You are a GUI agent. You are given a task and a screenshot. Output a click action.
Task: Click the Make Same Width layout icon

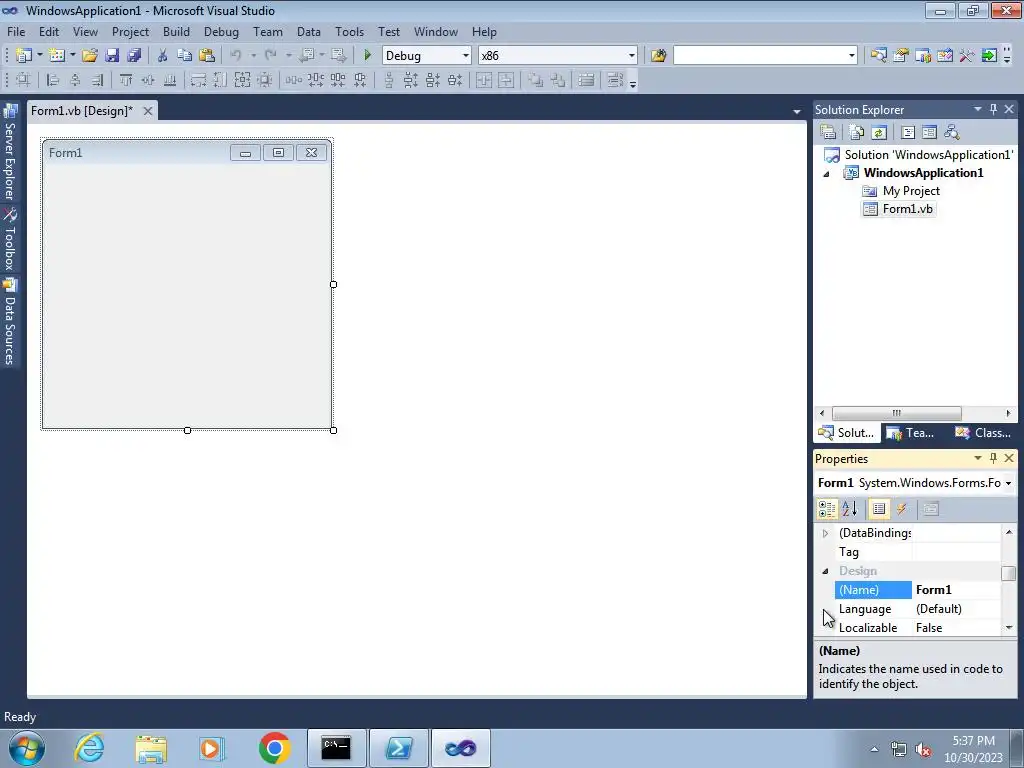[x=199, y=80]
